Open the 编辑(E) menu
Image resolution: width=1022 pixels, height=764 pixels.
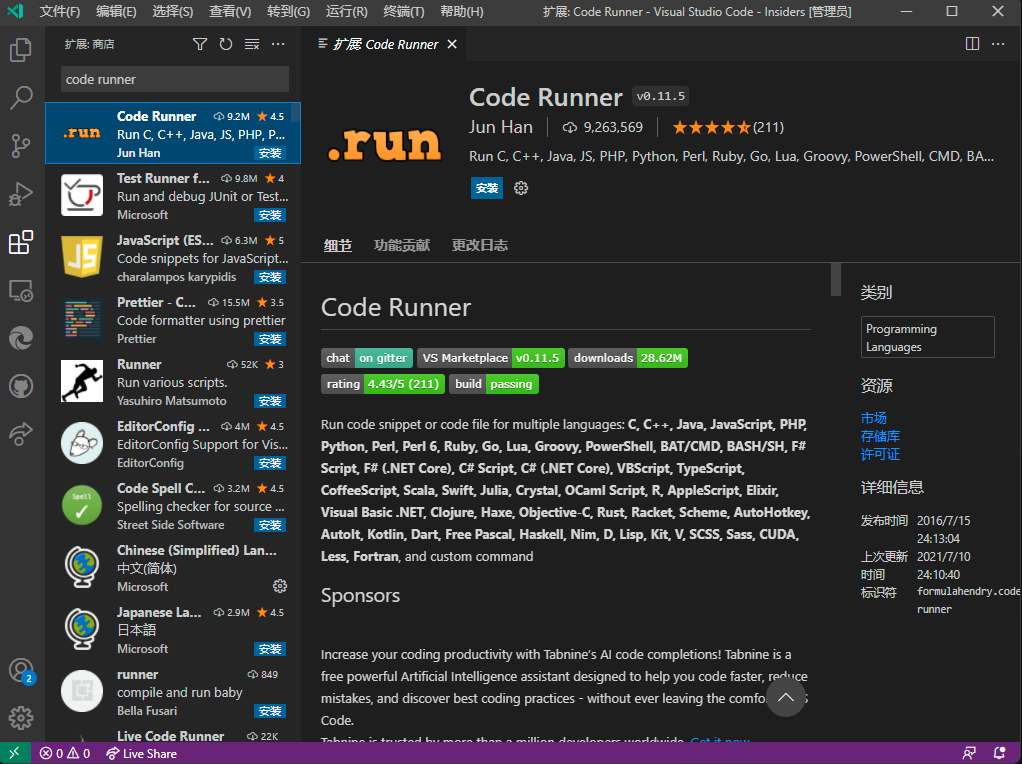(116, 12)
